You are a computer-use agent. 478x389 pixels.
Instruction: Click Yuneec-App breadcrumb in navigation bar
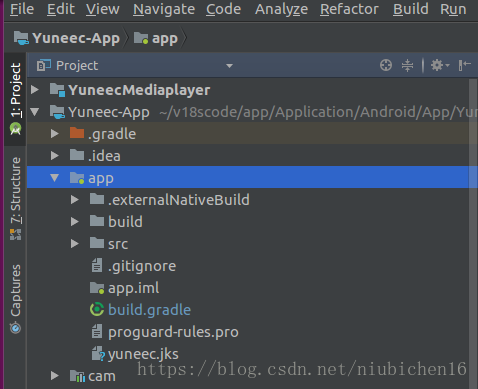point(67,38)
